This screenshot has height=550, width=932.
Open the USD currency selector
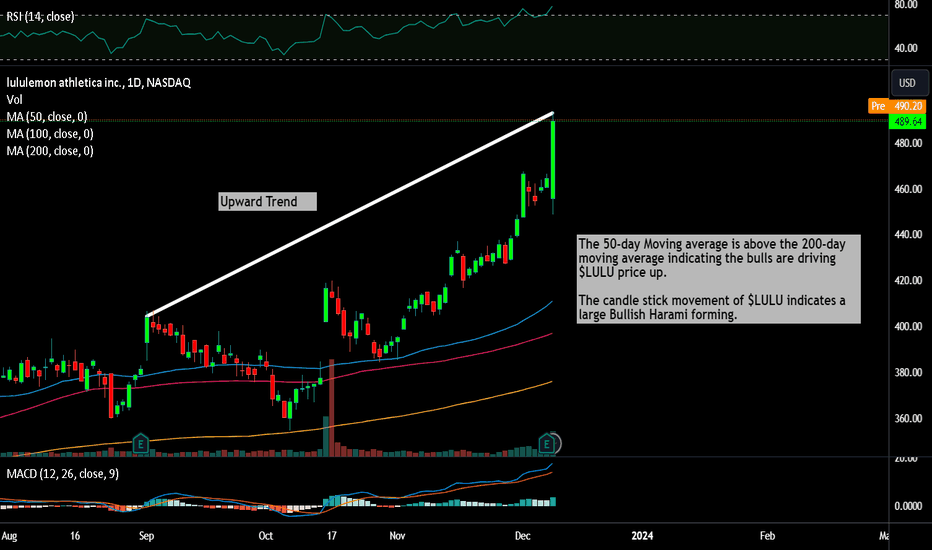tap(908, 83)
